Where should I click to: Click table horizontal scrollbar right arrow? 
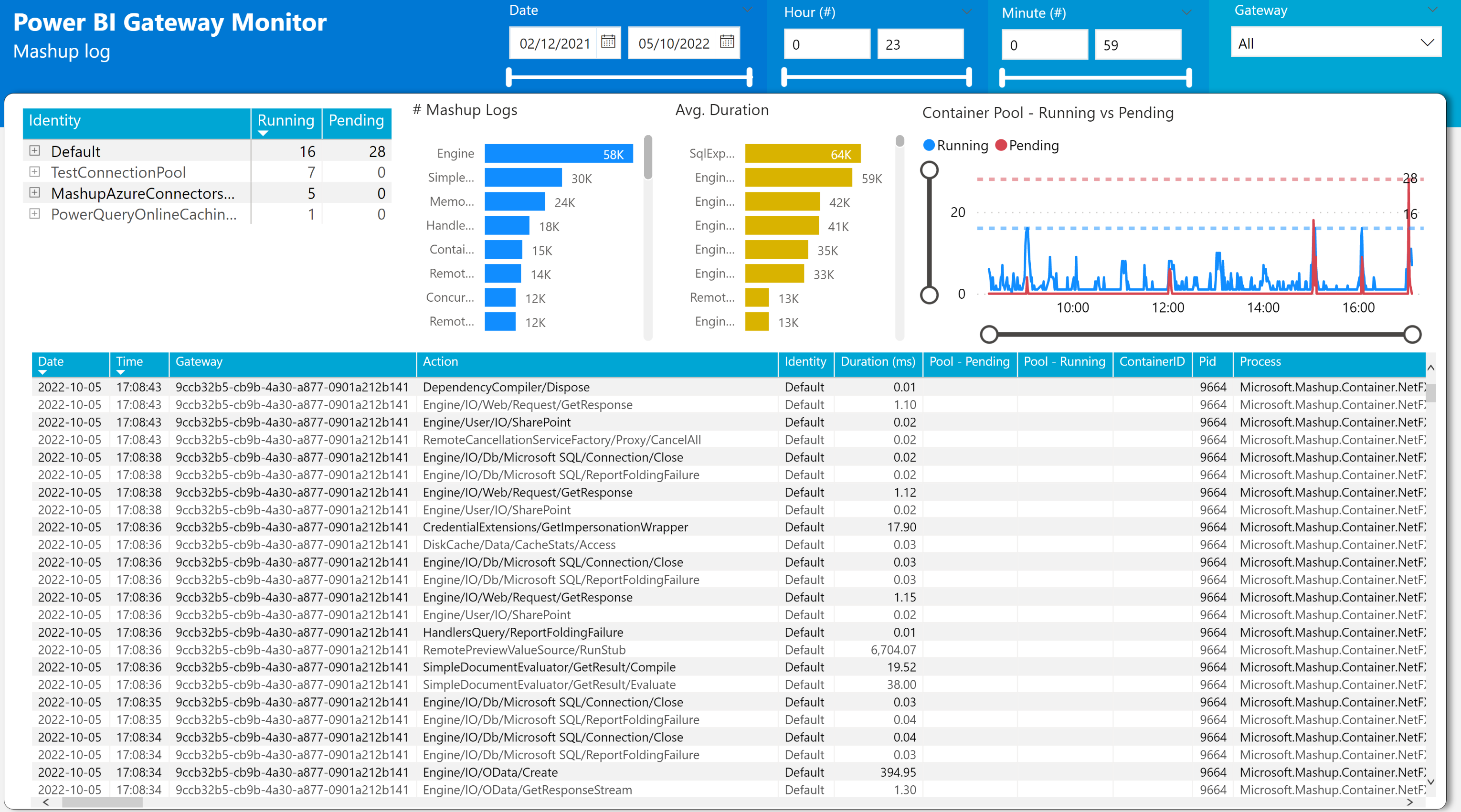pyautogui.click(x=1410, y=802)
